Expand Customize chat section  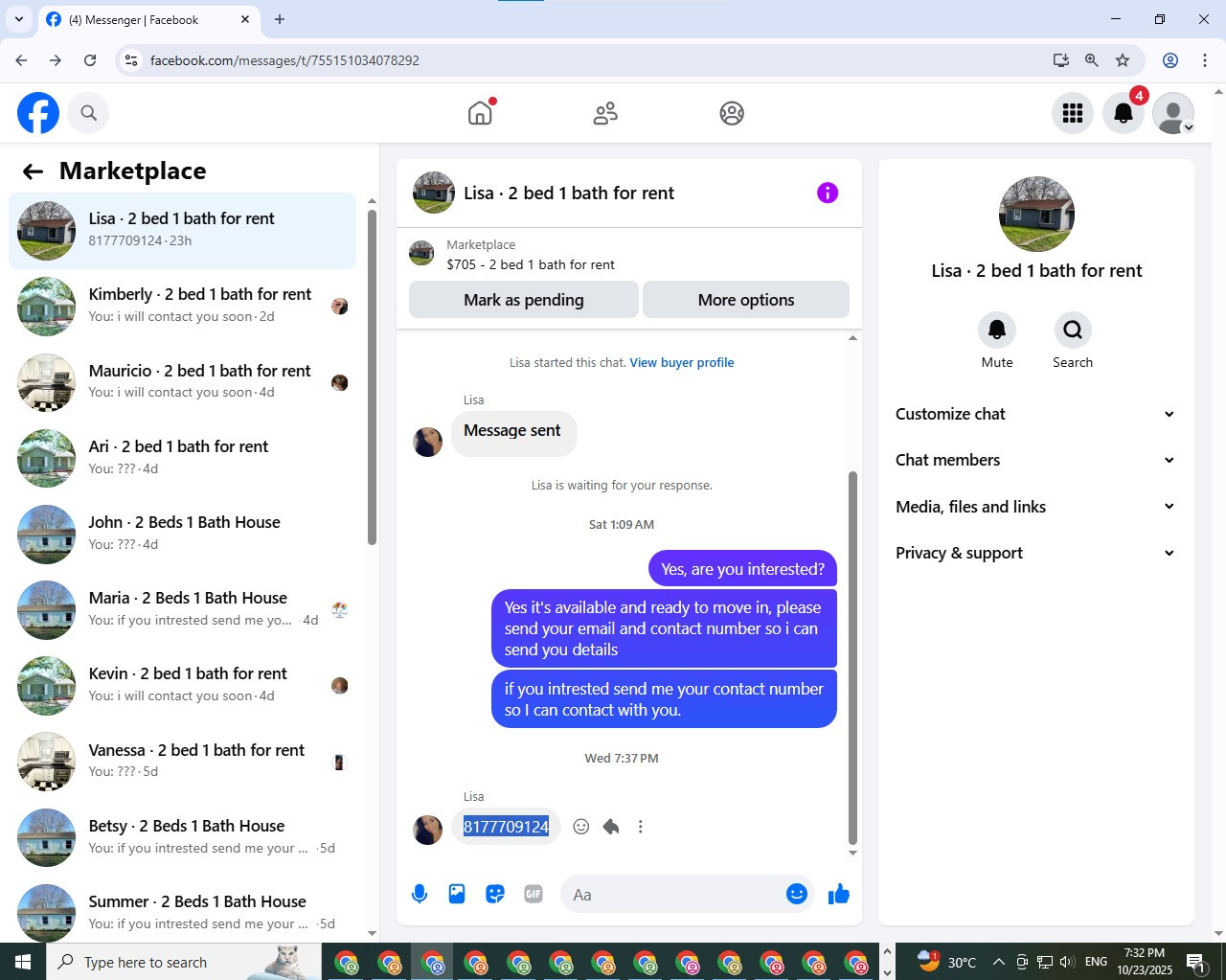[1035, 414]
